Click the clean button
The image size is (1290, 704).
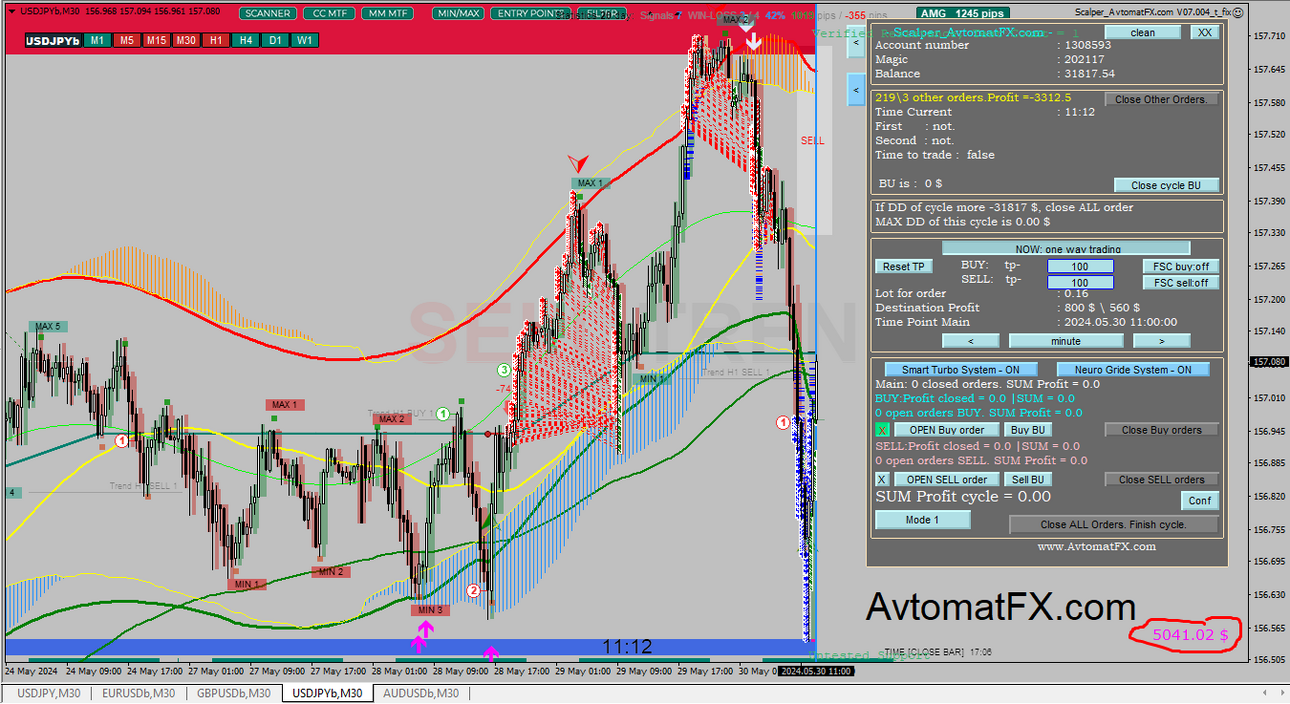click(x=1142, y=32)
